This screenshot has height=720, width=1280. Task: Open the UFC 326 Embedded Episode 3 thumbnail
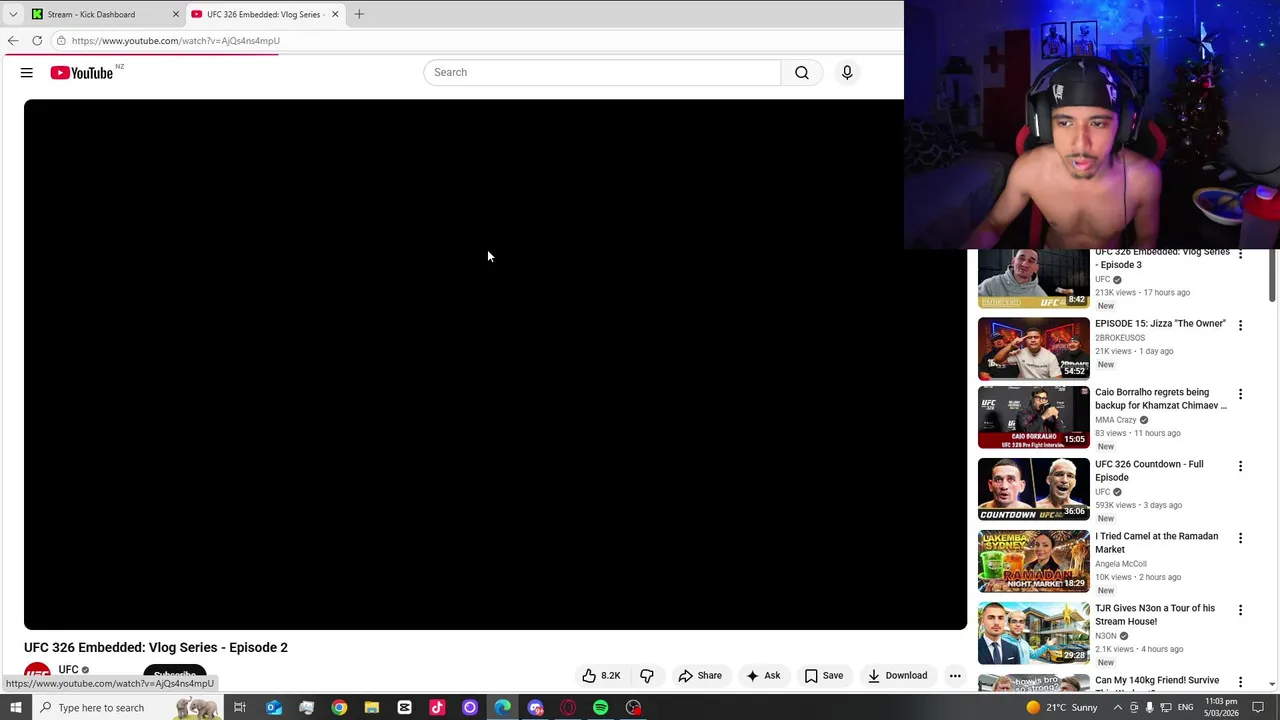pos(1033,279)
